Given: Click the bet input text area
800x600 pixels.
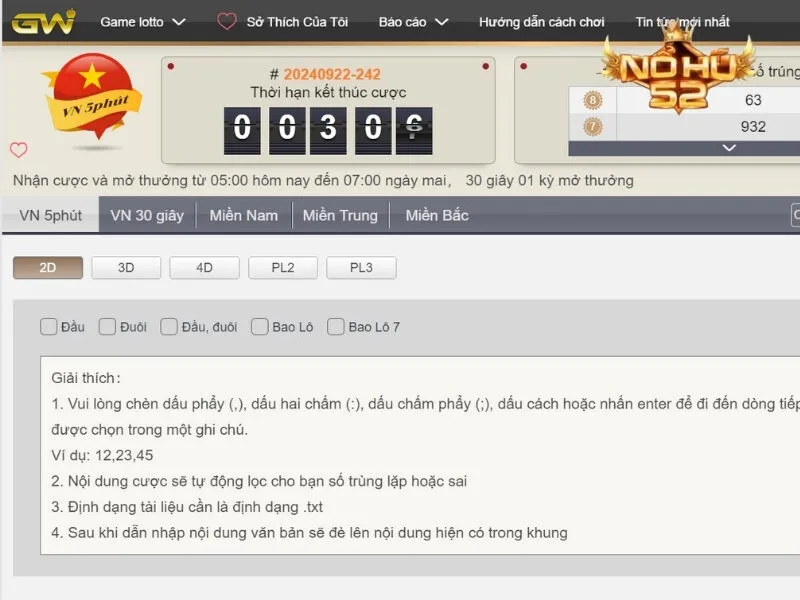Looking at the screenshot, I should (420, 456).
